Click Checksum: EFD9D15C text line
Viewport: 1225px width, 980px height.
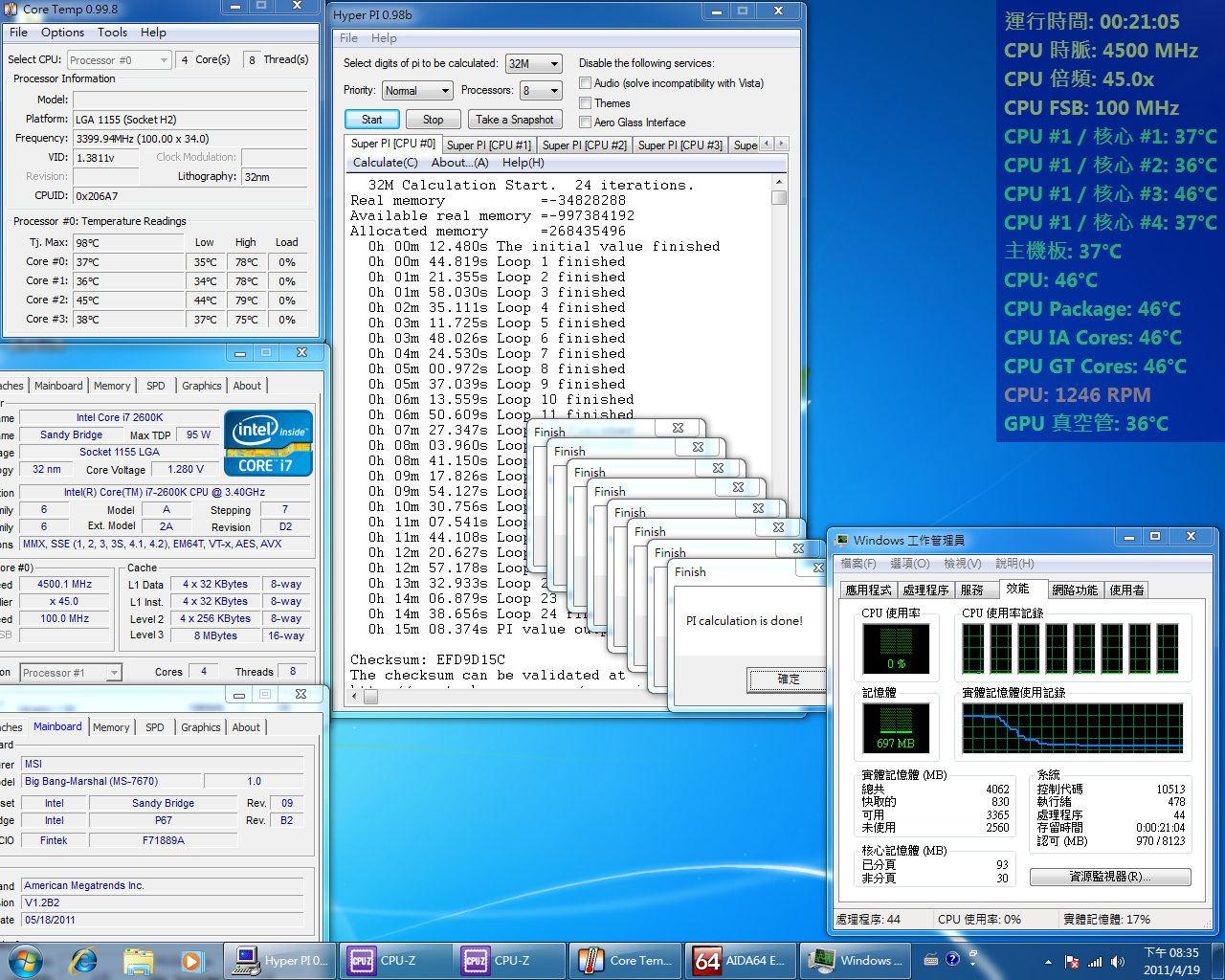[428, 659]
